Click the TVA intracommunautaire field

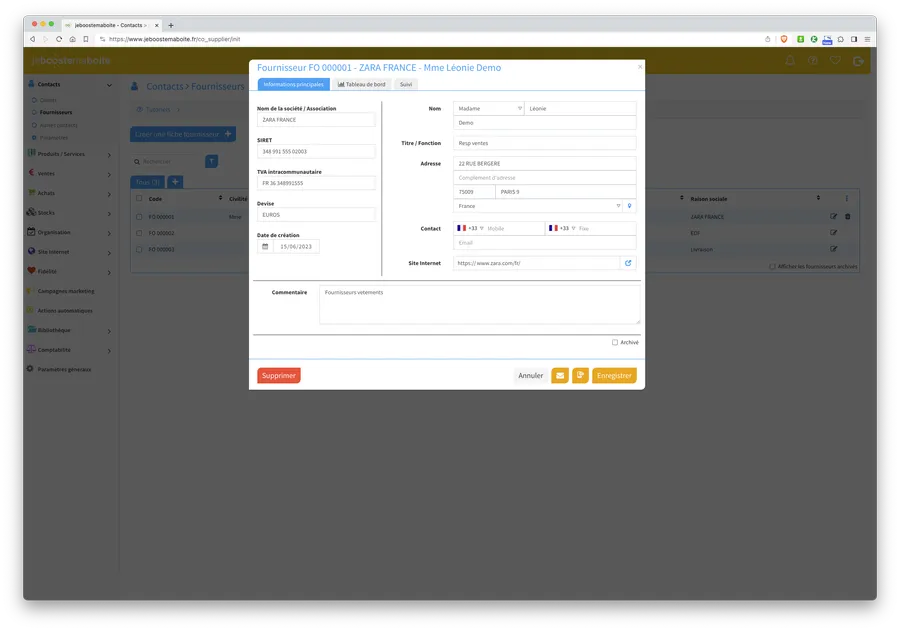[x=316, y=183]
